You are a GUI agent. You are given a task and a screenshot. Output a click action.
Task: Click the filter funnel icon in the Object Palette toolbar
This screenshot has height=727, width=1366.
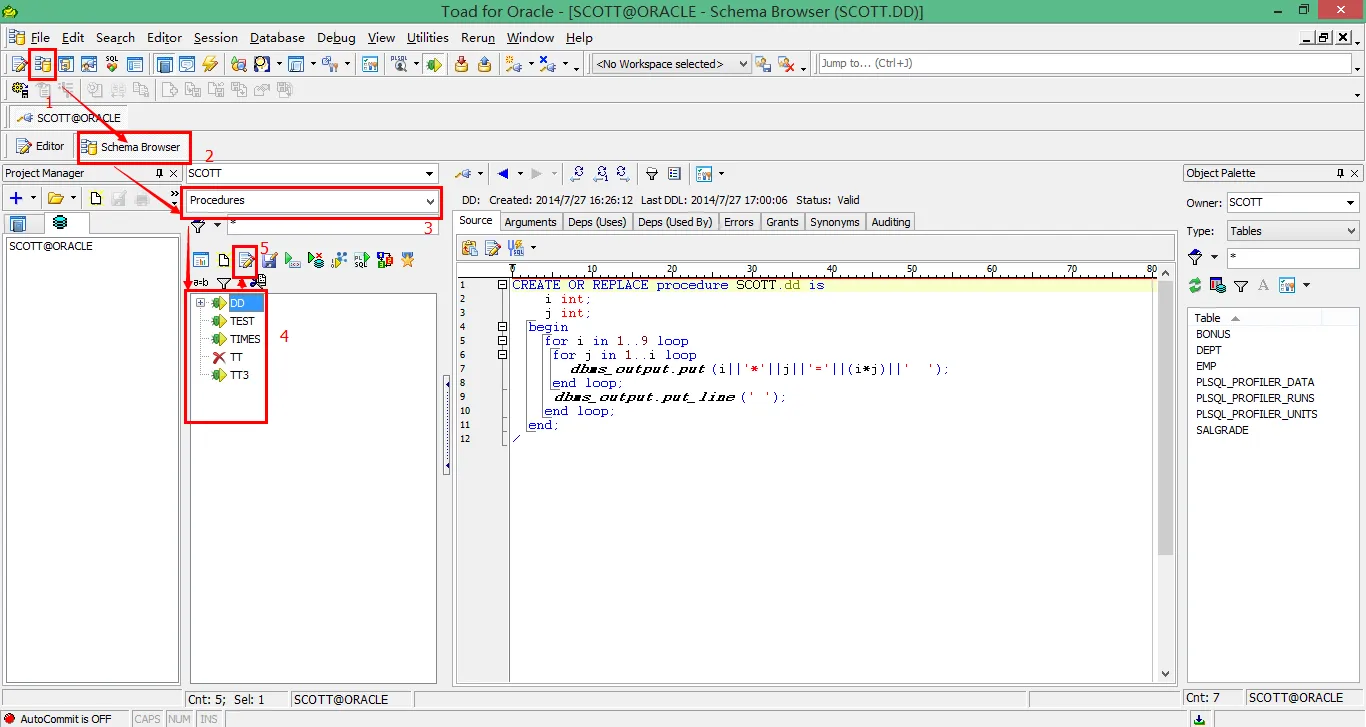1241,286
